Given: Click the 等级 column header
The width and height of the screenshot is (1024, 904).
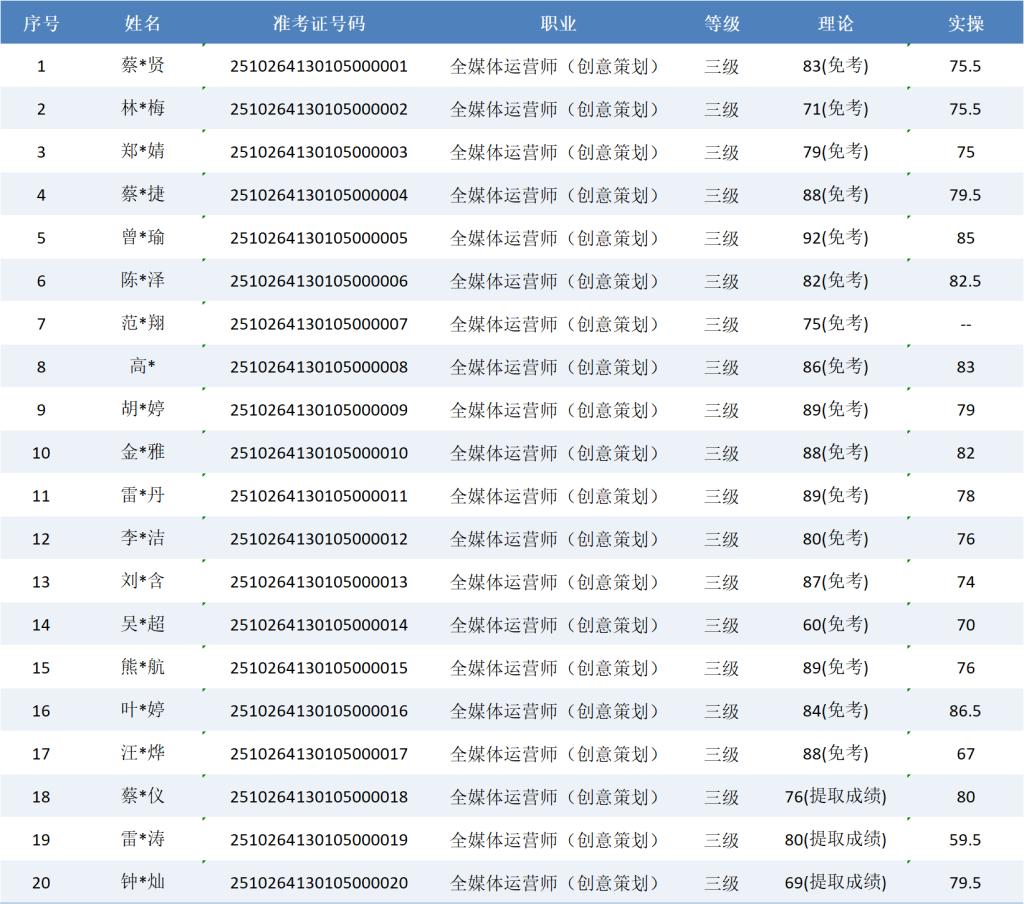Looking at the screenshot, I should [721, 23].
